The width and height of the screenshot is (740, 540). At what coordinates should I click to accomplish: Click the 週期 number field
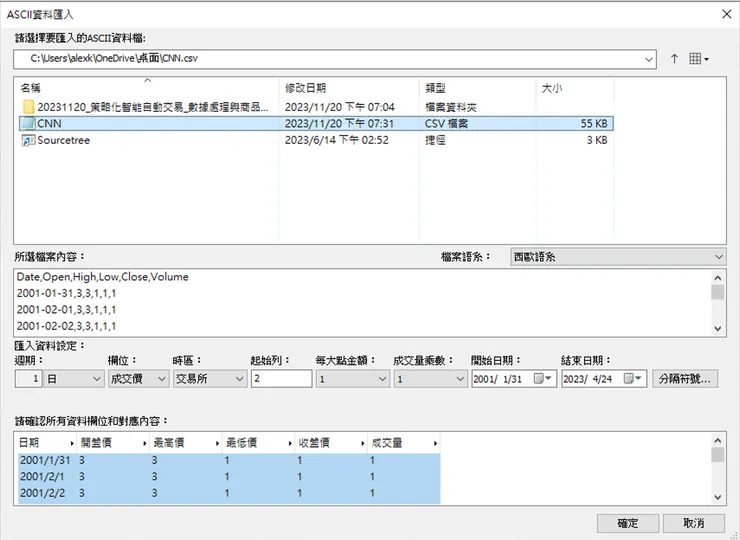tap(28, 379)
